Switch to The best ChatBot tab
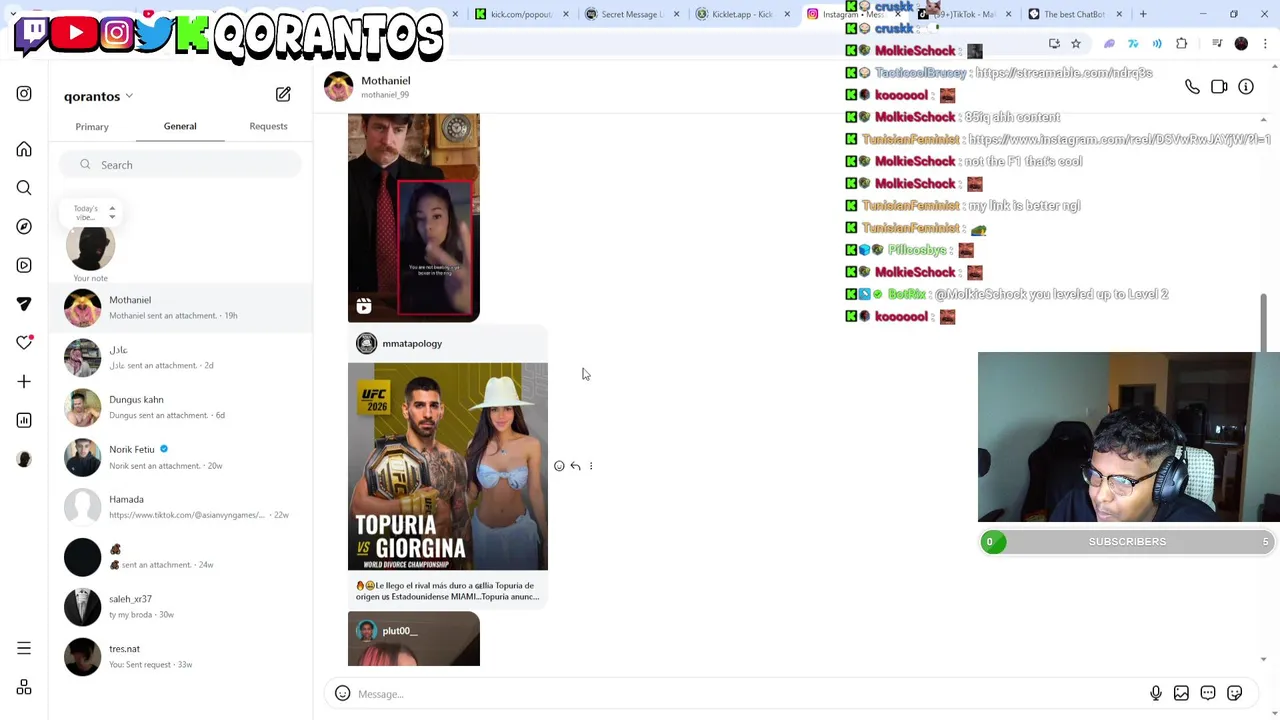Viewport: 1280px width, 720px height. (1074, 14)
